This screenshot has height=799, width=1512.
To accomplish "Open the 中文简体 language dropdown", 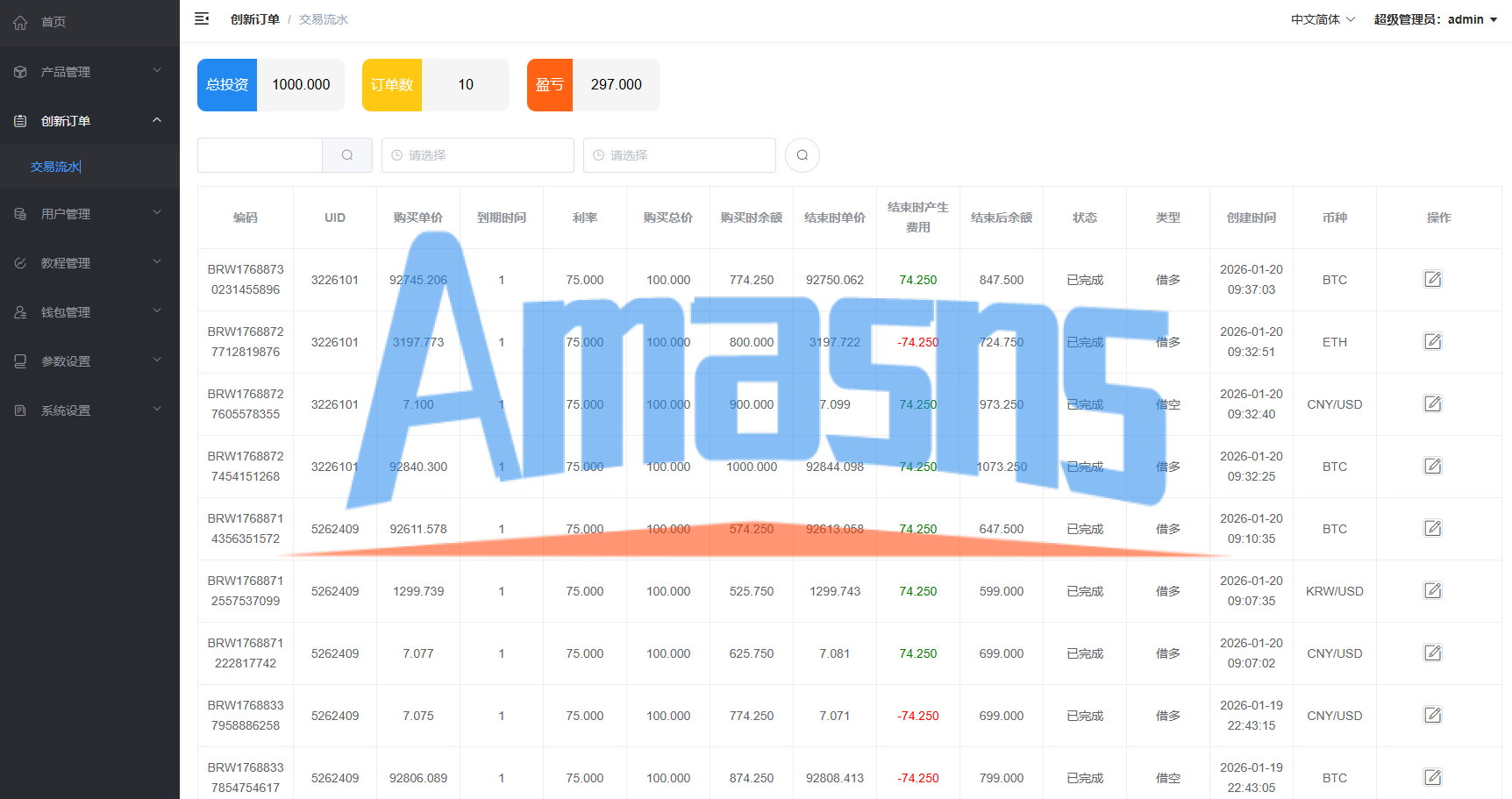I will [1323, 19].
